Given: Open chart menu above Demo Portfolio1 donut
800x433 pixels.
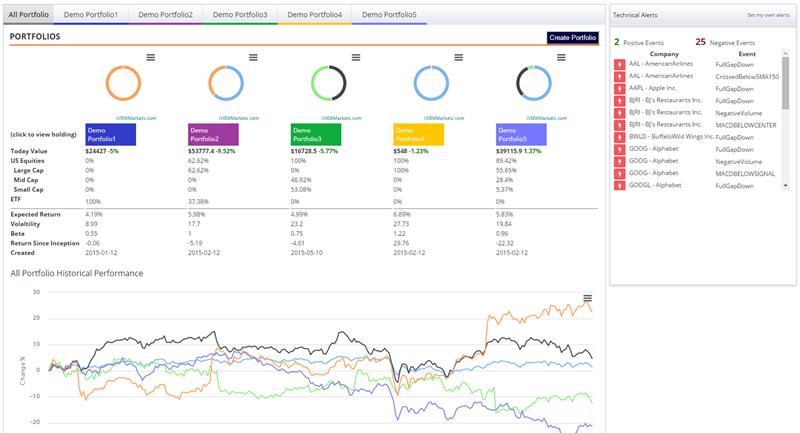Looking at the screenshot, I should (x=151, y=58).
